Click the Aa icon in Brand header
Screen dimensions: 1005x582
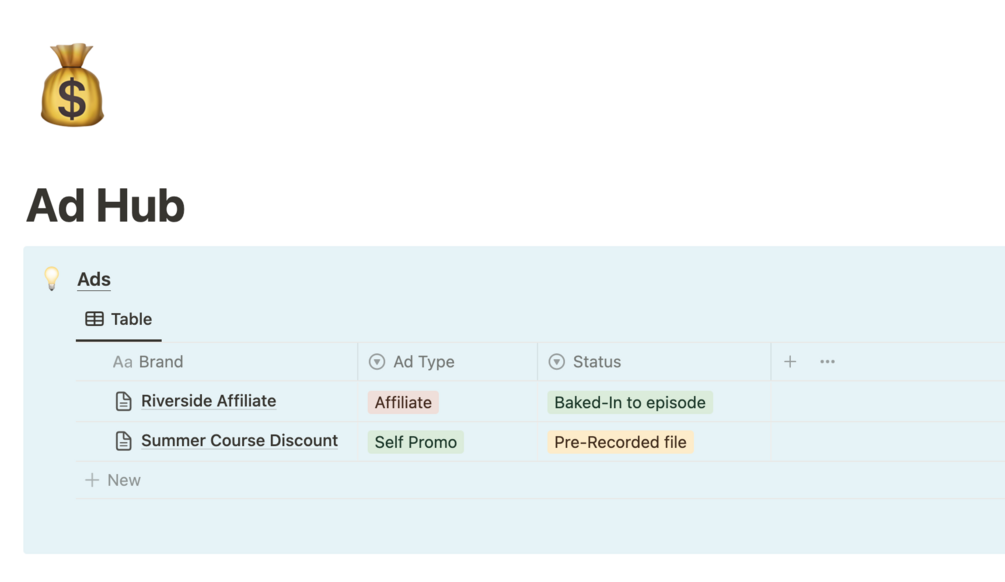click(122, 362)
